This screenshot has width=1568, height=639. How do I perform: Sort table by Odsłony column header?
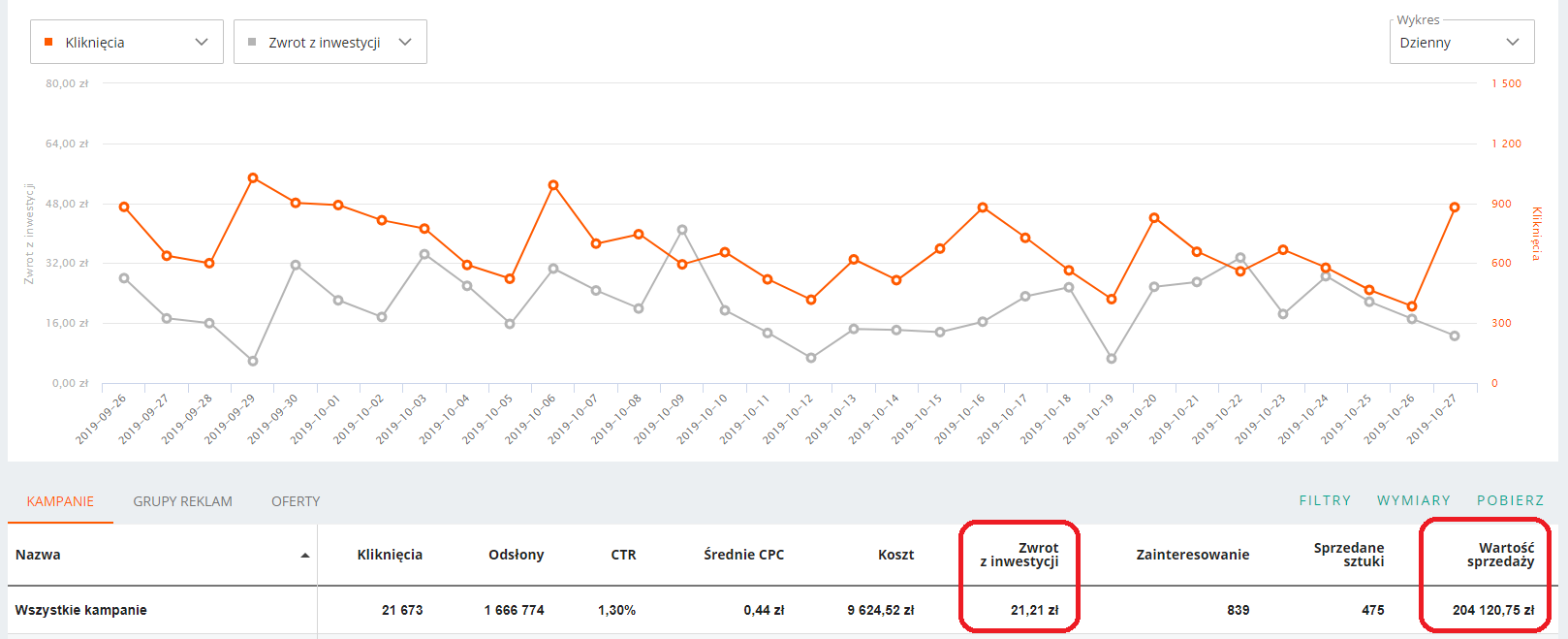click(x=516, y=555)
